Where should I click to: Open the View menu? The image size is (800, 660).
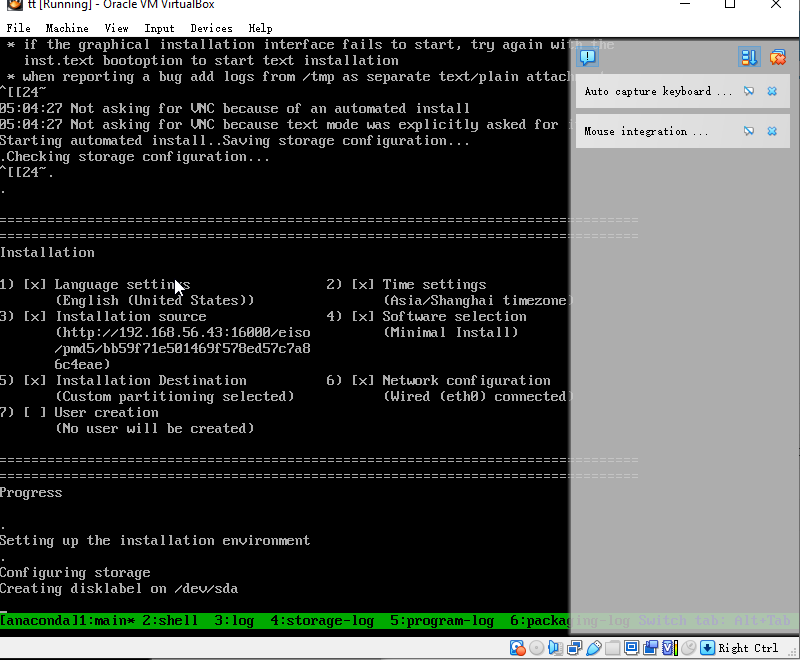point(116,28)
